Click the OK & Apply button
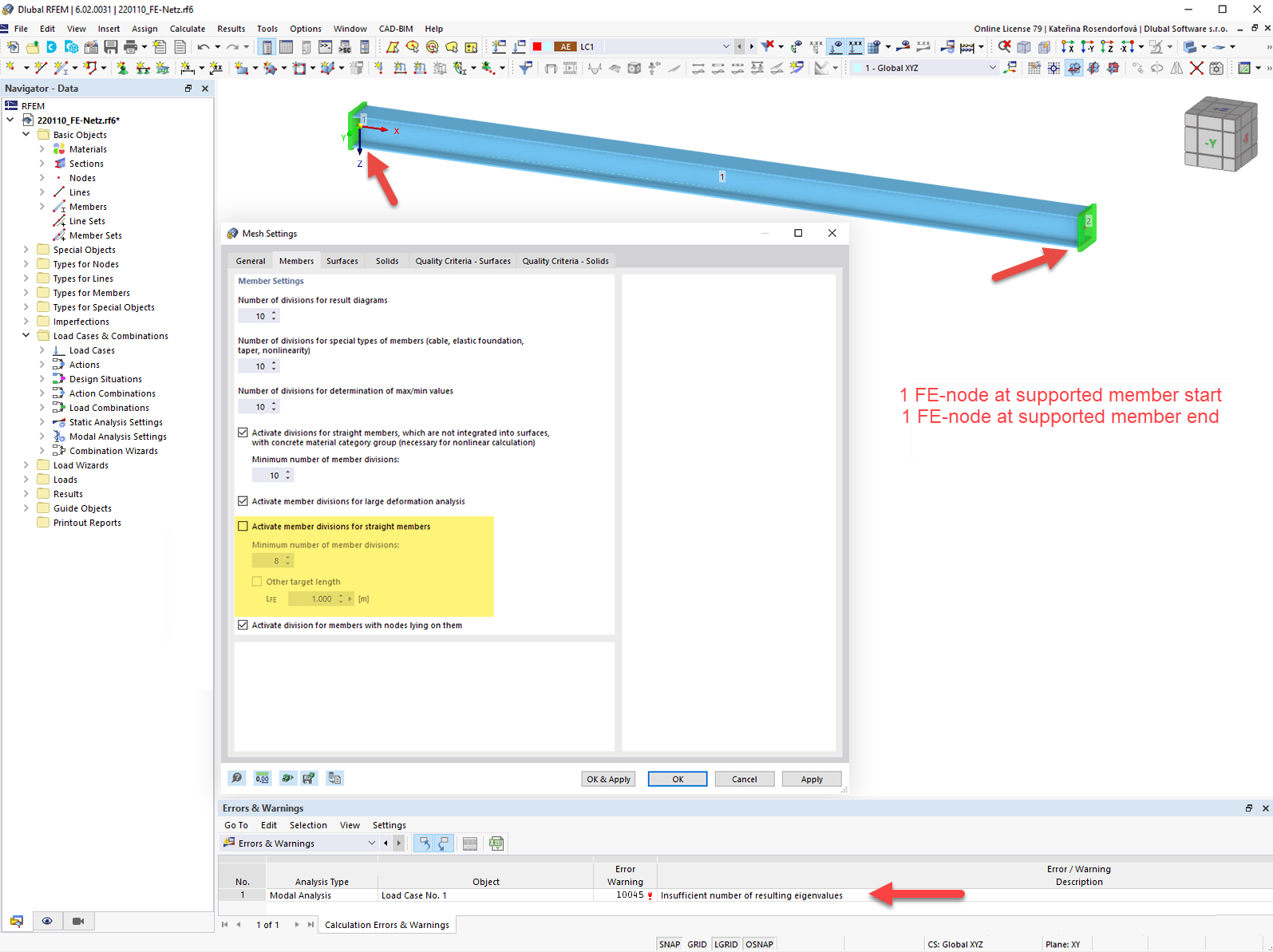The height and width of the screenshot is (952, 1273). 609,780
